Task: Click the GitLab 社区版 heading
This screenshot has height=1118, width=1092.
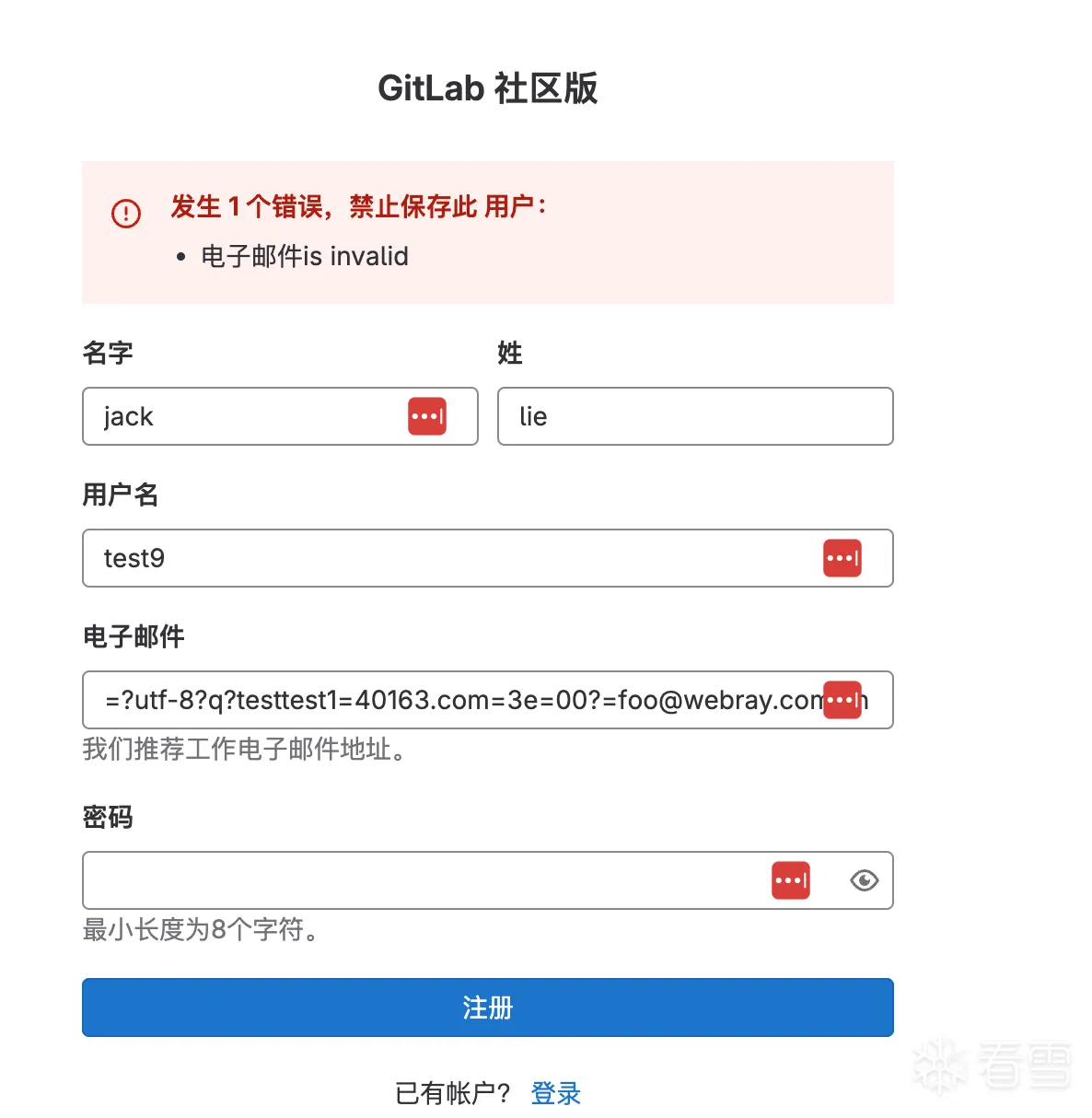Action: (x=487, y=88)
